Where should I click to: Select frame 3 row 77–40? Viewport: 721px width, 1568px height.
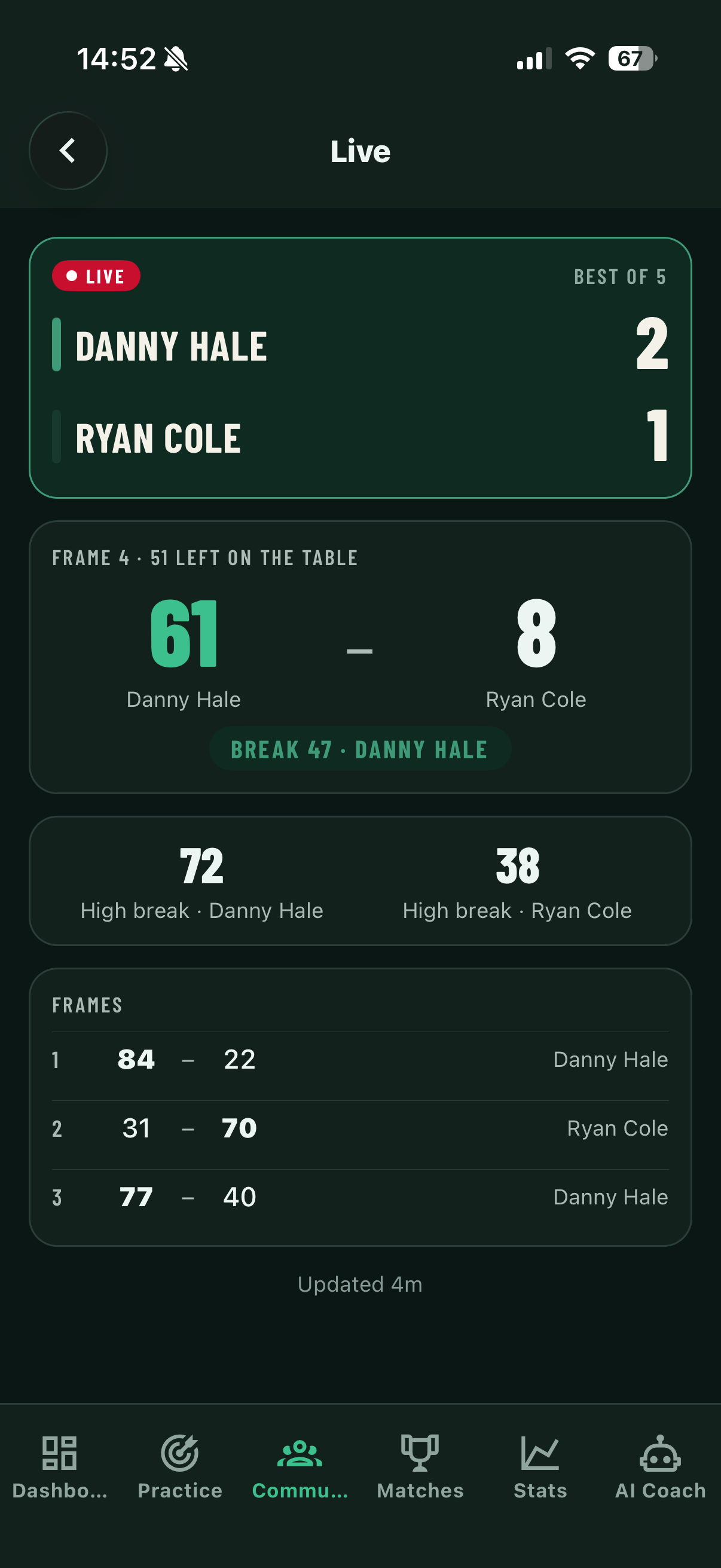360,1197
